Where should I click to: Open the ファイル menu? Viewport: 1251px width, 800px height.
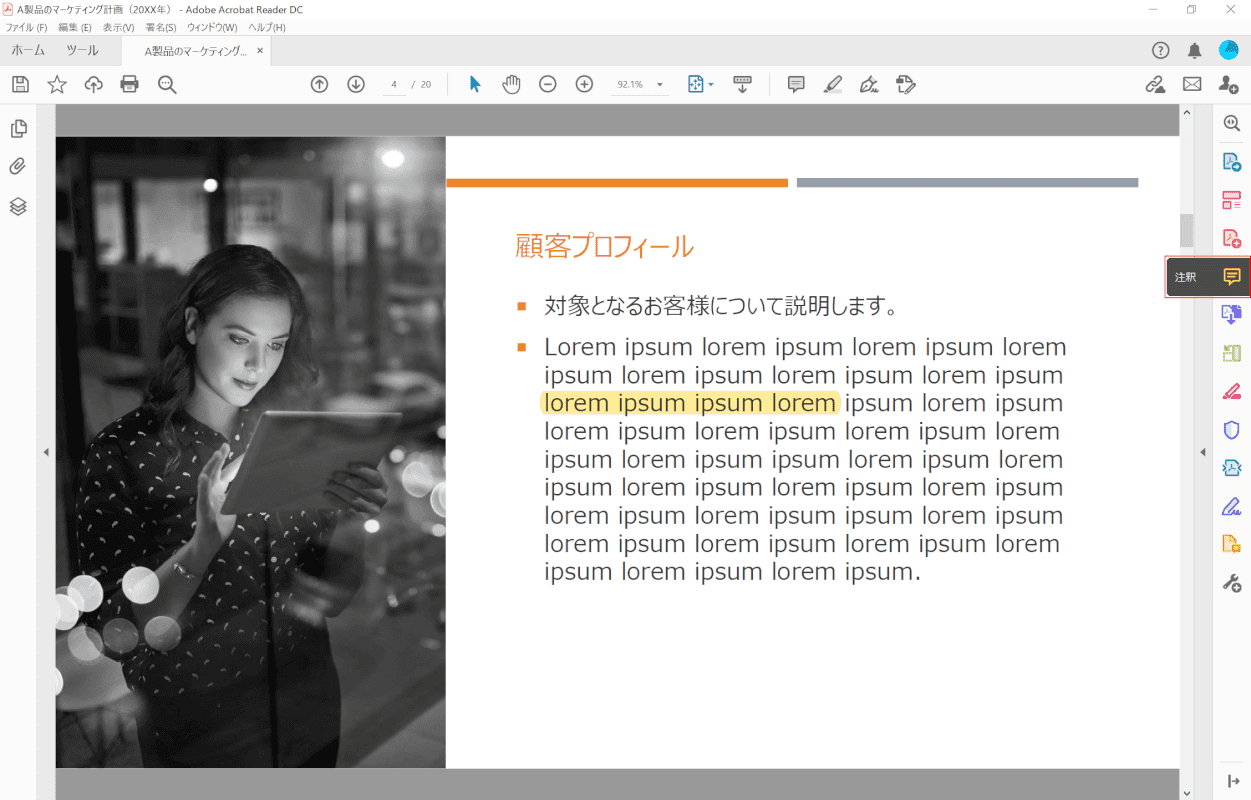click(26, 27)
